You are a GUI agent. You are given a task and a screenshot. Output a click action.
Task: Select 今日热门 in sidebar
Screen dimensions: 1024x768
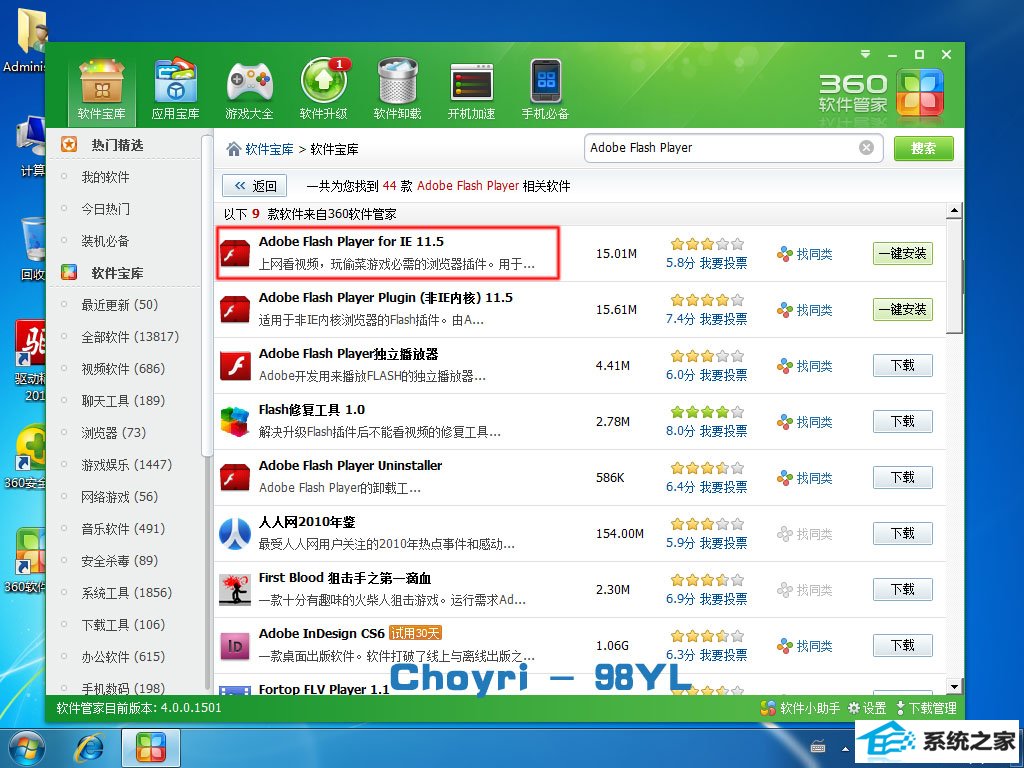[105, 209]
